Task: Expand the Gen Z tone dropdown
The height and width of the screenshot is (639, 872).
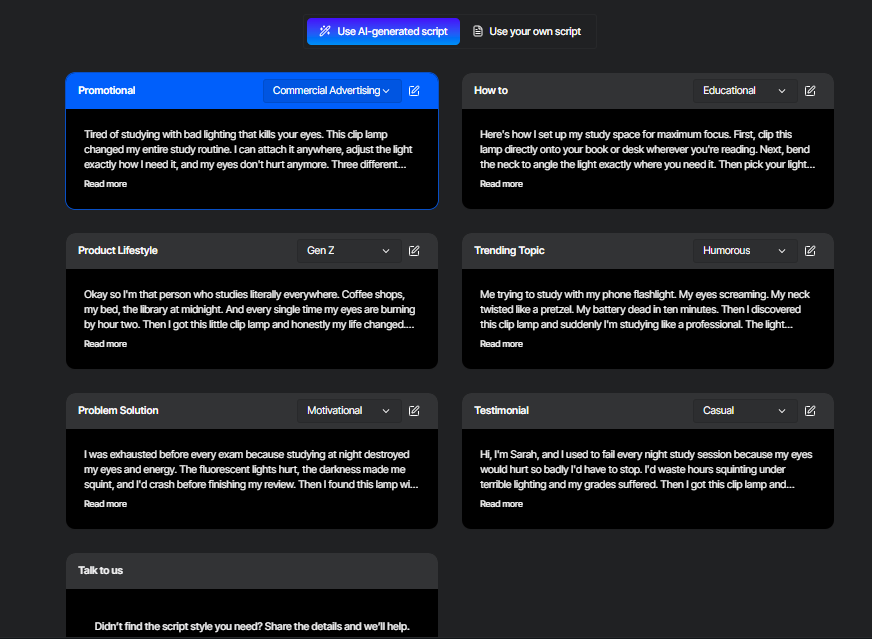Action: 348,251
